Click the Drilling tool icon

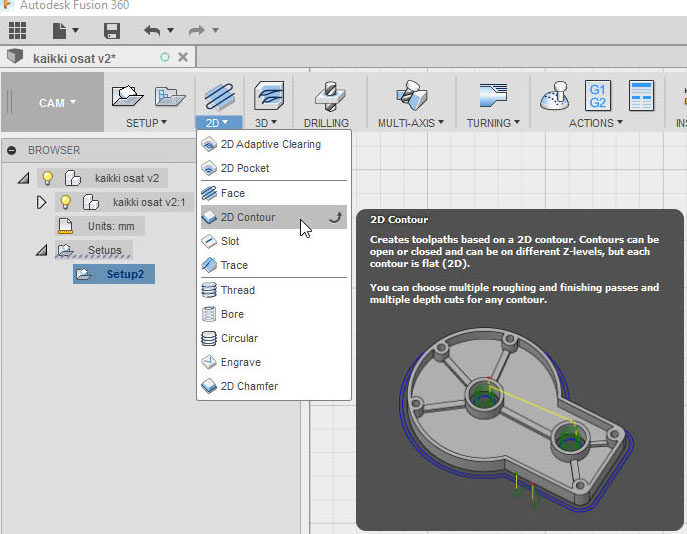330,96
